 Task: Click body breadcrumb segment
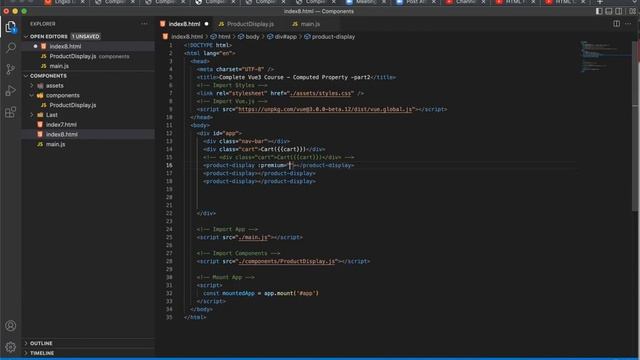[249, 37]
